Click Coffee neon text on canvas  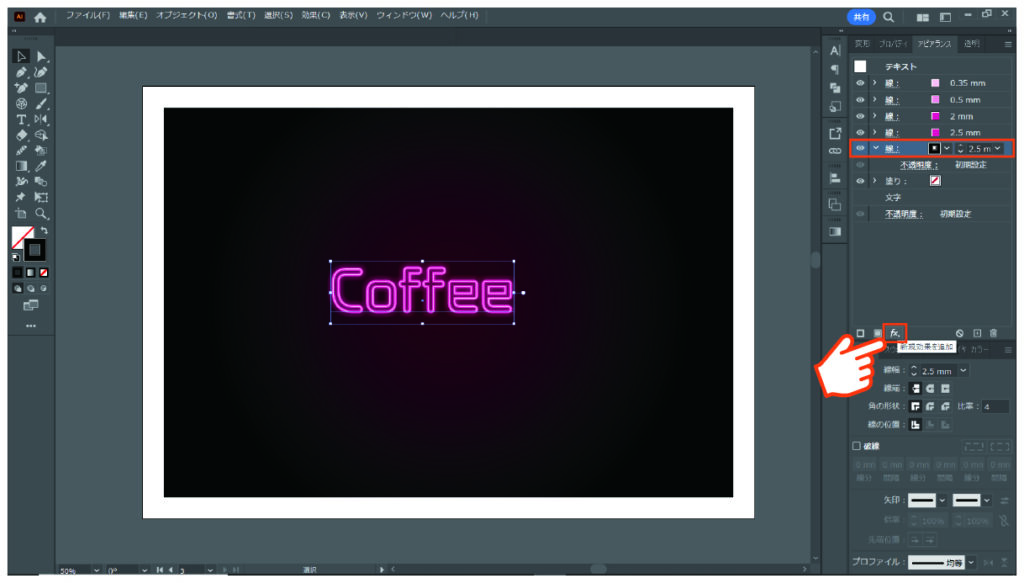pyautogui.click(x=422, y=292)
